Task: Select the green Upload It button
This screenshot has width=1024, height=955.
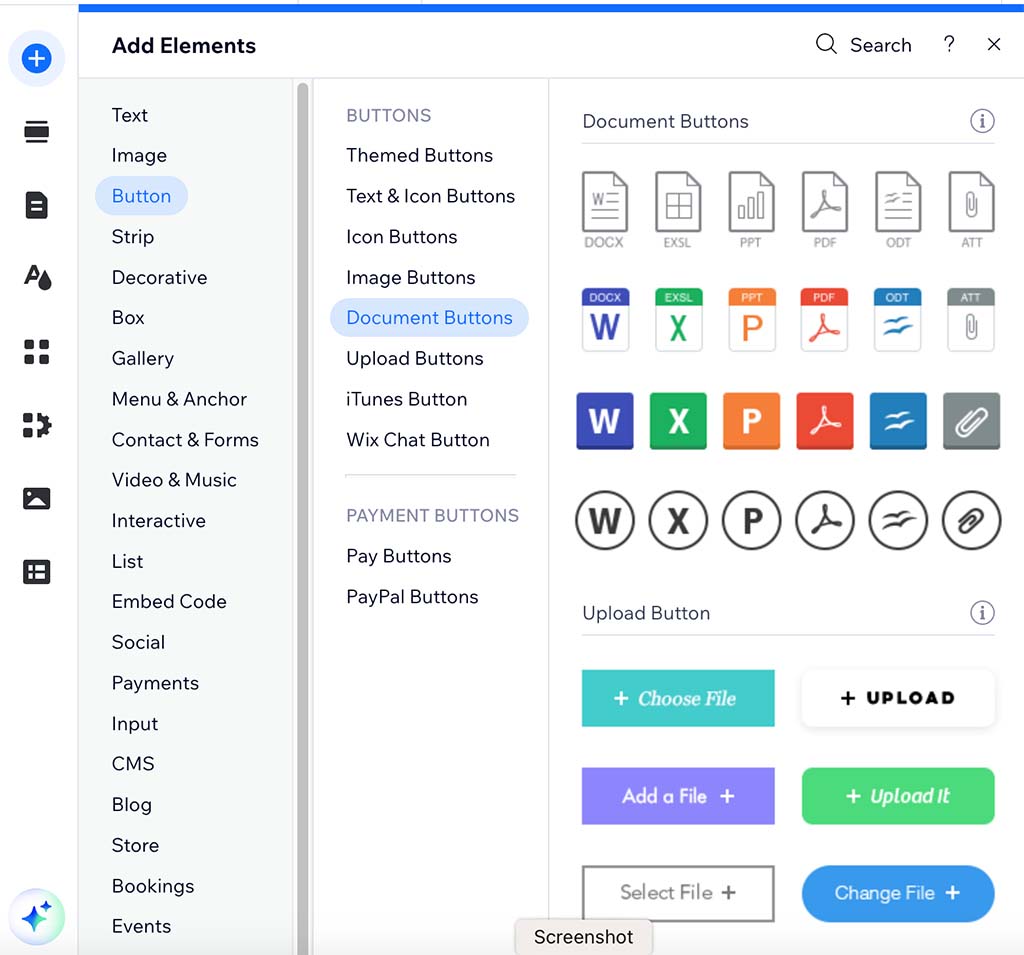Action: point(897,796)
